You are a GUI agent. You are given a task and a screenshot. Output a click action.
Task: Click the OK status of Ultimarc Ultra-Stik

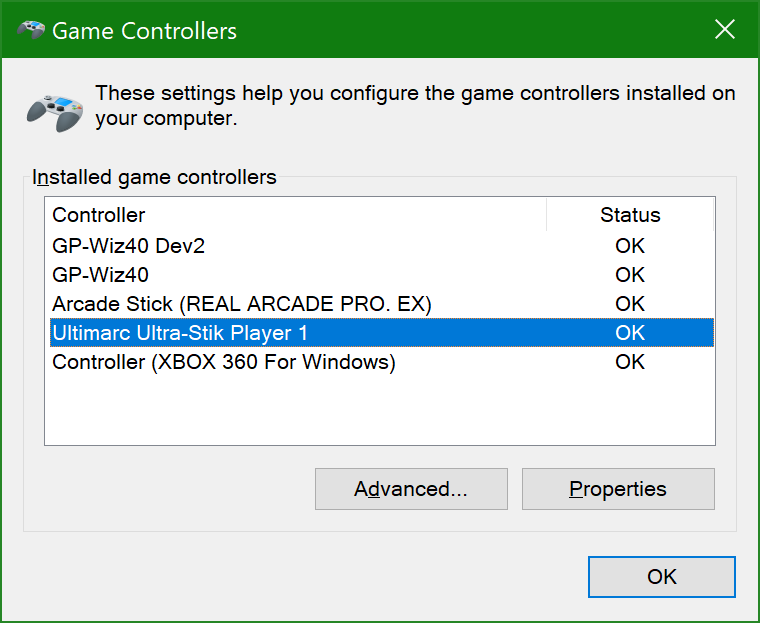(630, 332)
